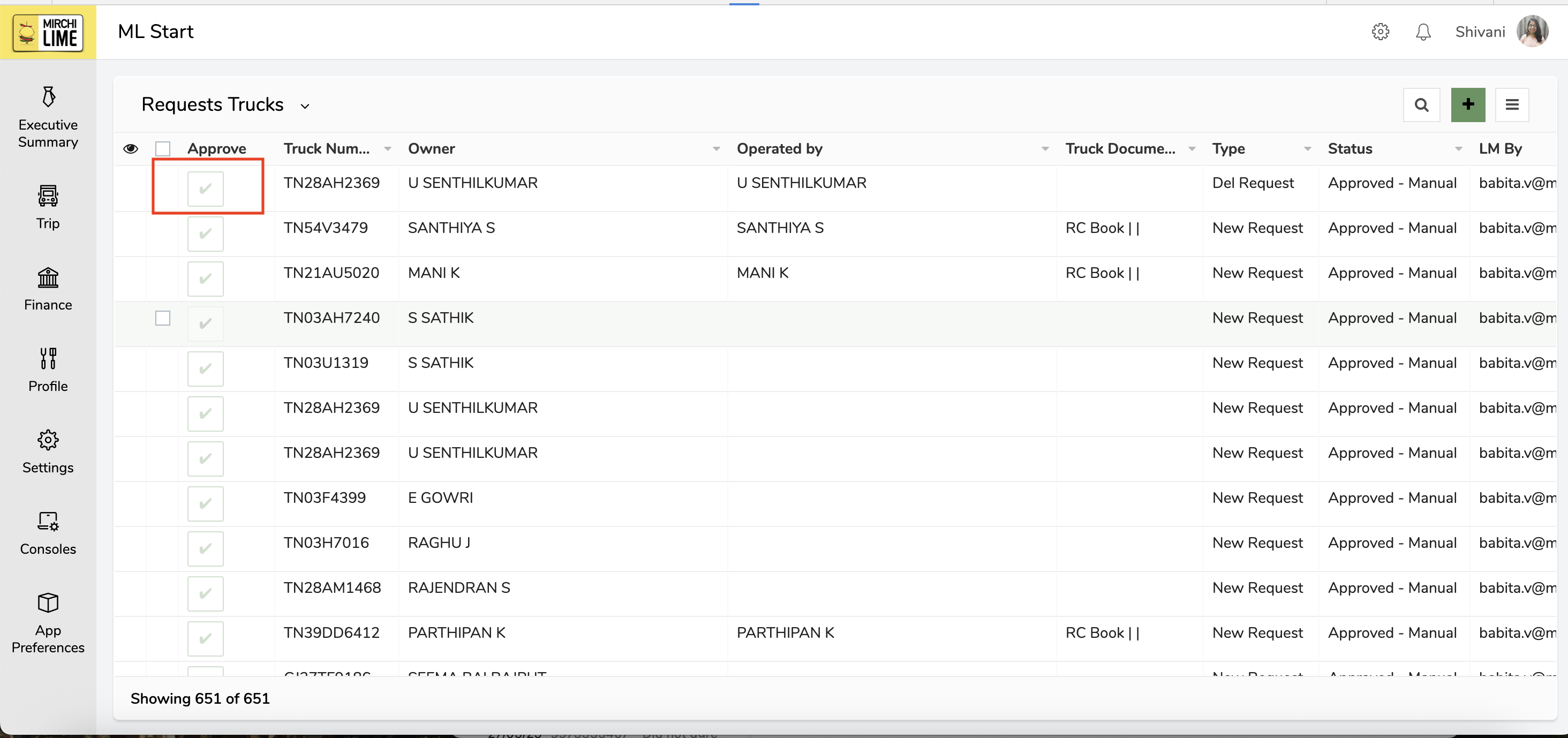This screenshot has width=1568, height=738.
Task: Click Shivani's profile avatar
Action: 1532,32
